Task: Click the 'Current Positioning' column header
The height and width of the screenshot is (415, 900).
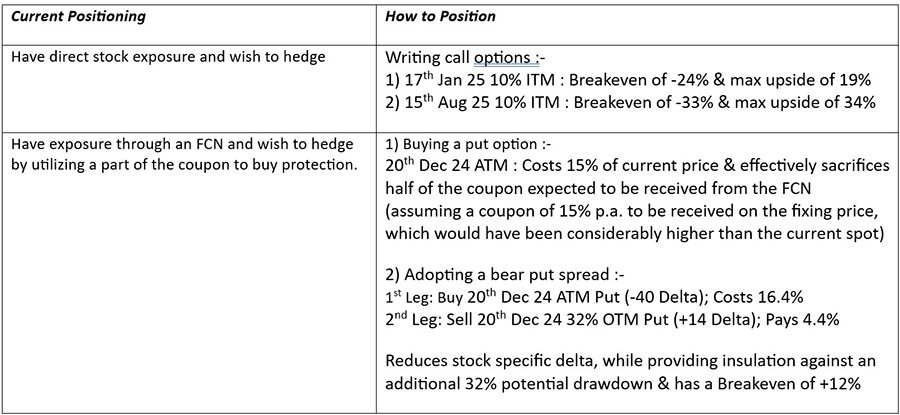Action: (78, 17)
